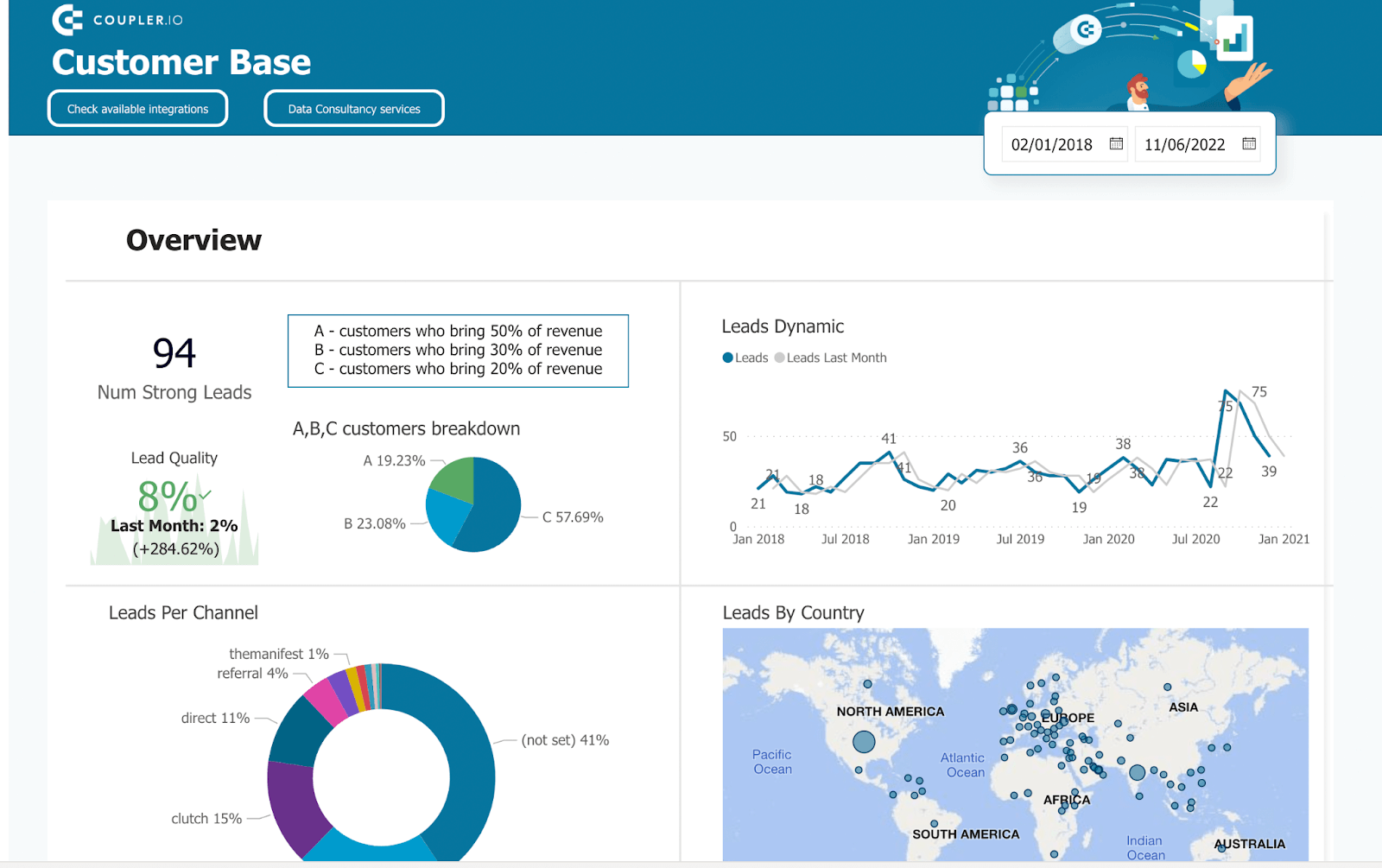Open Data Consultancy services button
Image resolution: width=1382 pixels, height=868 pixels.
(354, 109)
